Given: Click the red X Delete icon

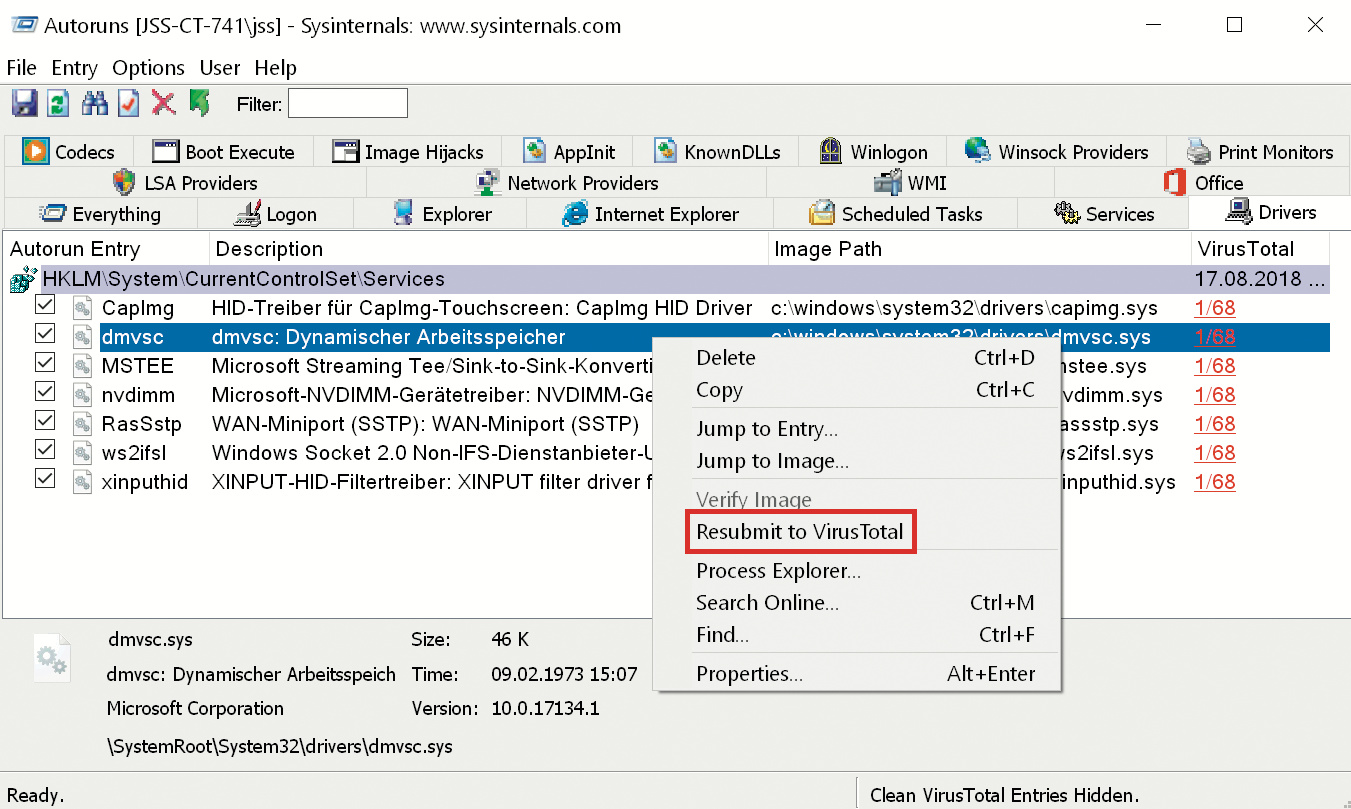Looking at the screenshot, I should (x=163, y=103).
